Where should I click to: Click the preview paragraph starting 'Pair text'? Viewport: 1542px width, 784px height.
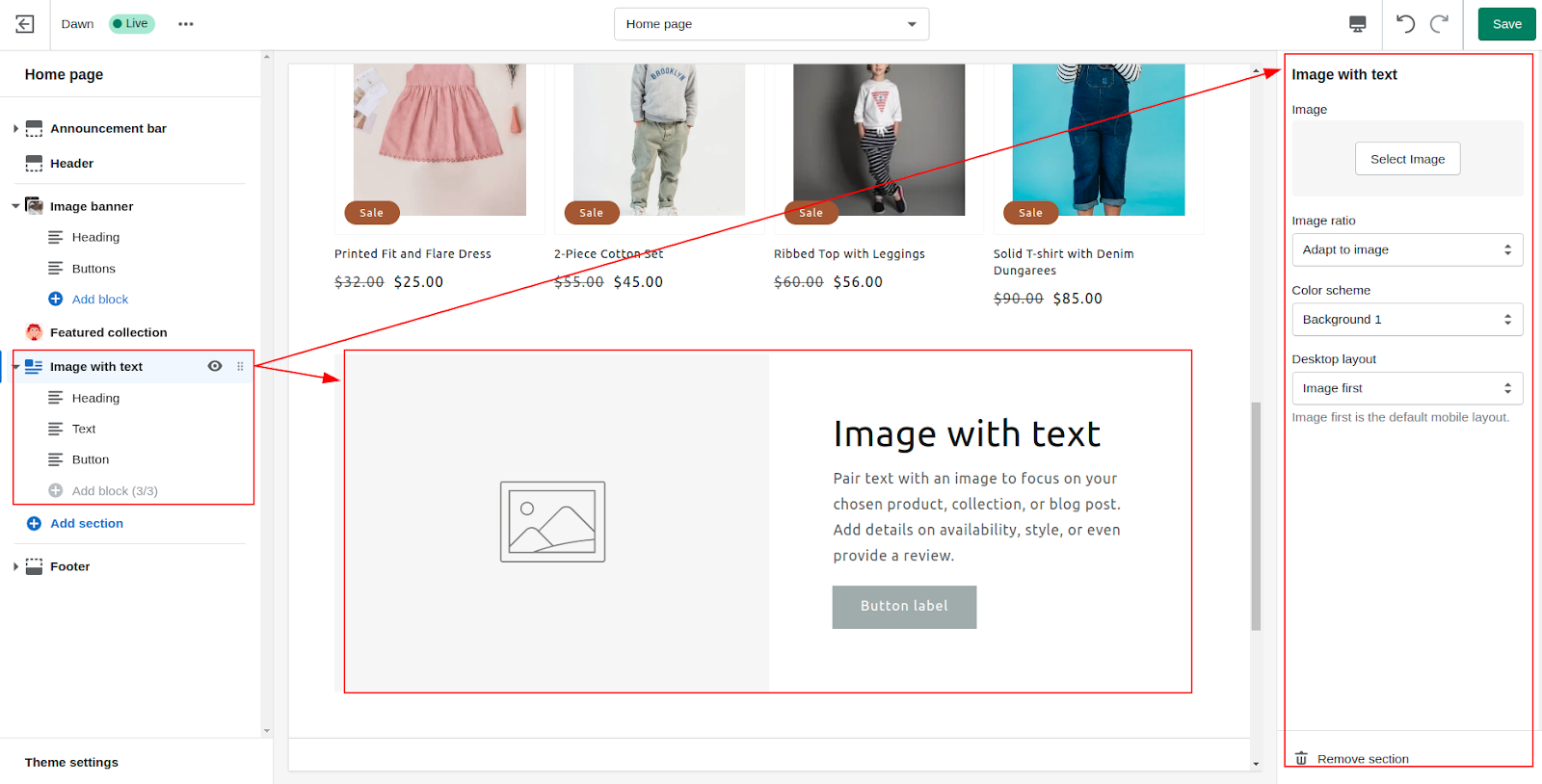click(x=977, y=517)
